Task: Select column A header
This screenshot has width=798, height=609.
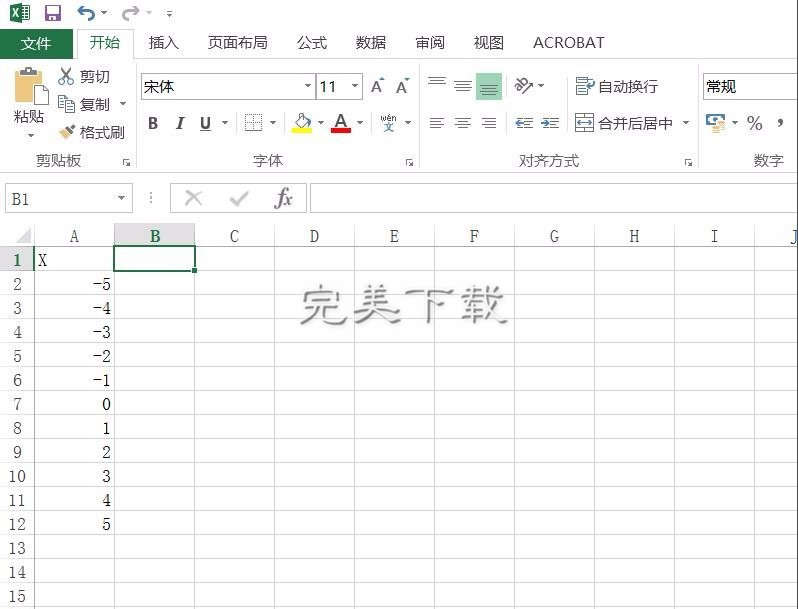Action: tap(74, 236)
